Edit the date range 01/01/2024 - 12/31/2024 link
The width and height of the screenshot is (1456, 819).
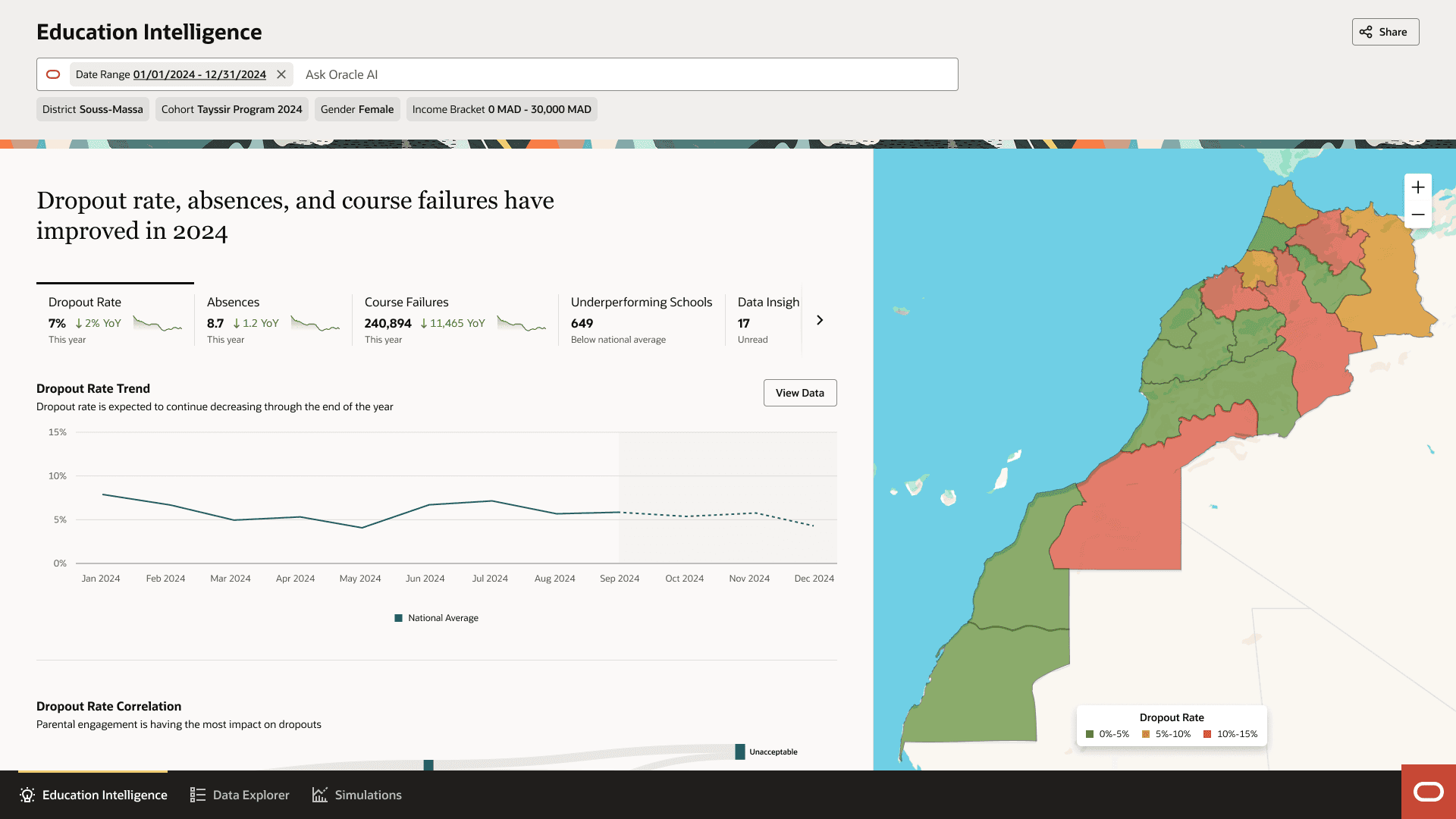(199, 74)
